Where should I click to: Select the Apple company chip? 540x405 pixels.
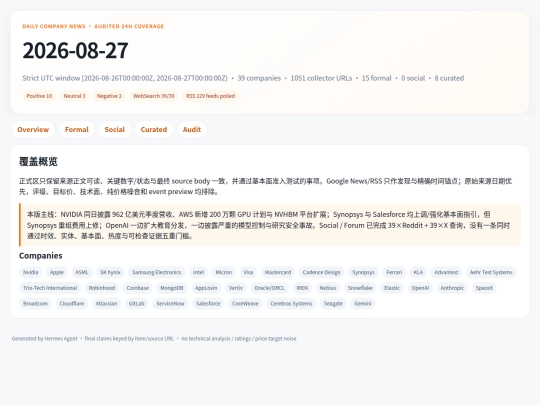pos(57,272)
